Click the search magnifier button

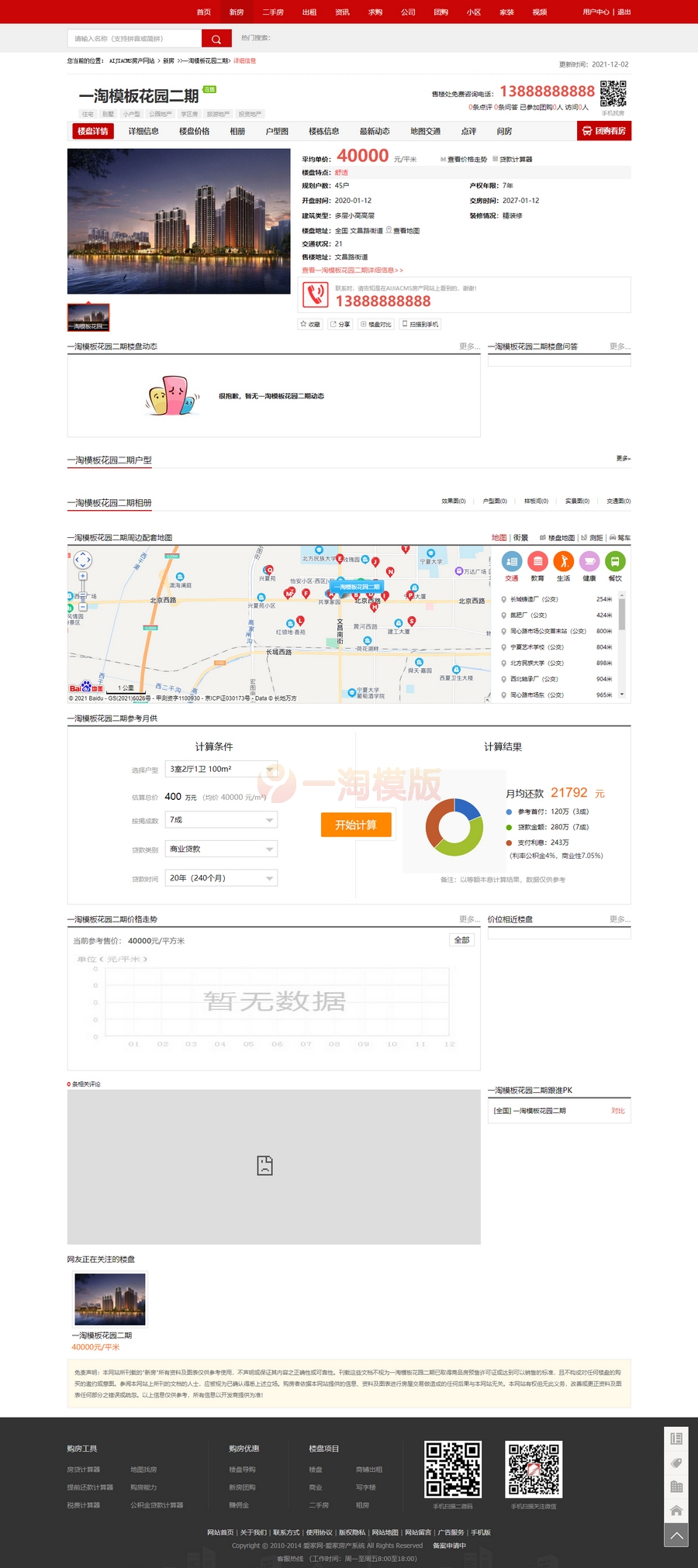216,39
